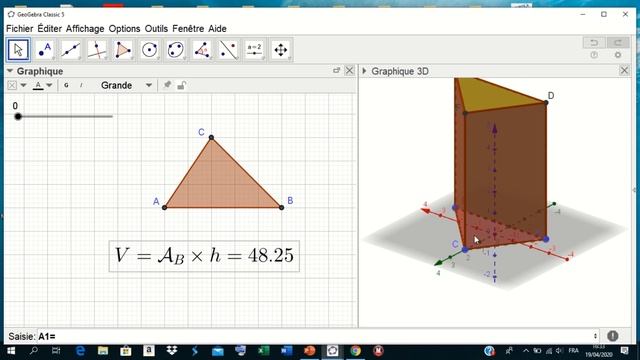The height and width of the screenshot is (360, 640).
Task: Open the Affichage menu
Action: (85, 29)
